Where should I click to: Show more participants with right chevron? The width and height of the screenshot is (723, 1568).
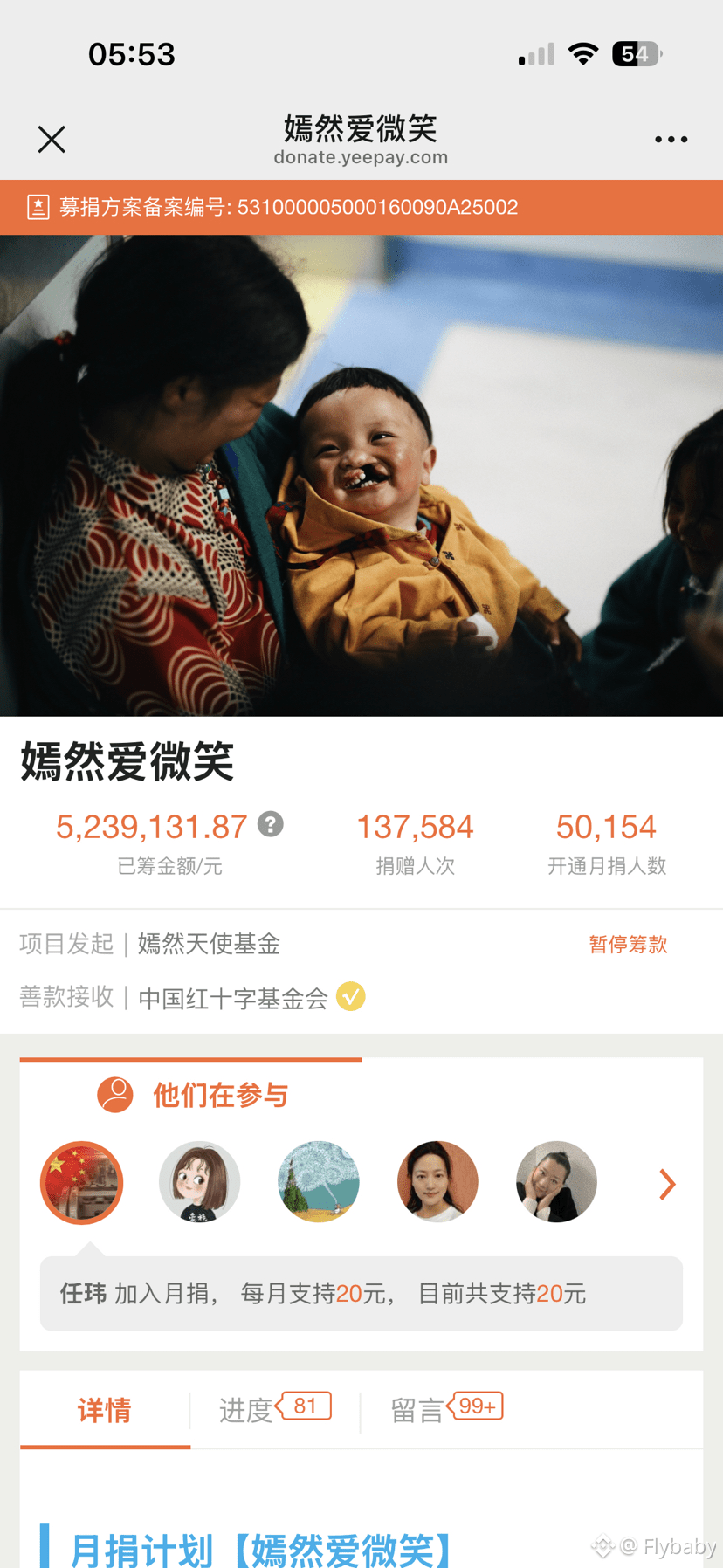click(667, 1184)
